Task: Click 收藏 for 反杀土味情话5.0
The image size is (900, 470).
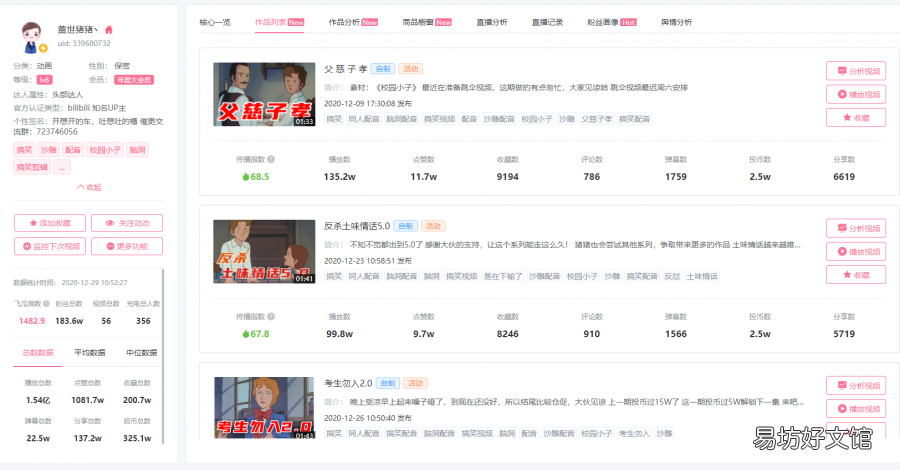Action: click(x=856, y=275)
